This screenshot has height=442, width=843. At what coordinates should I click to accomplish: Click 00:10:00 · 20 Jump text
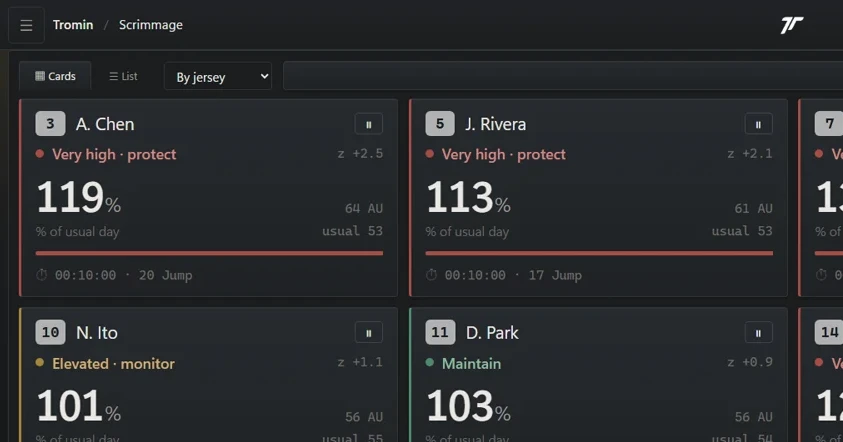[124, 275]
